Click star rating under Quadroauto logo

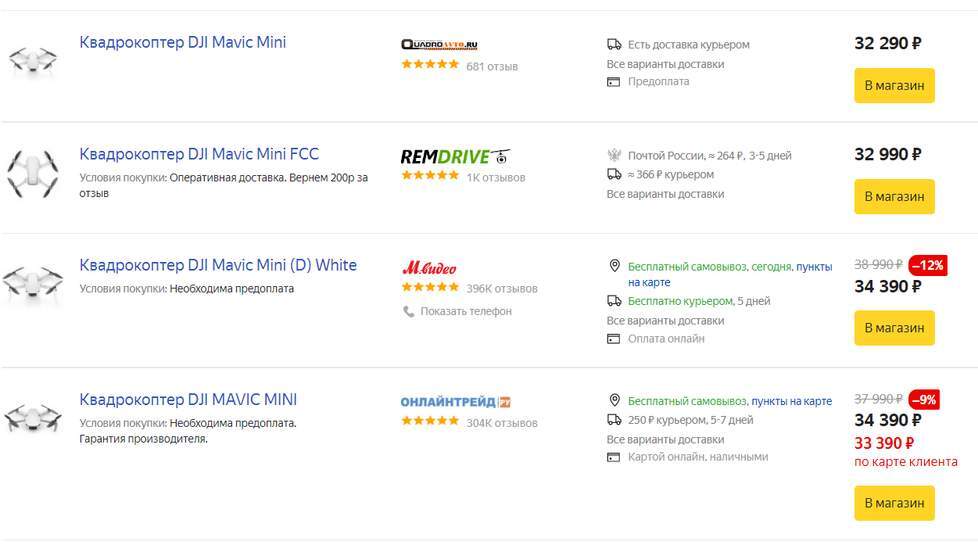[x=430, y=65]
